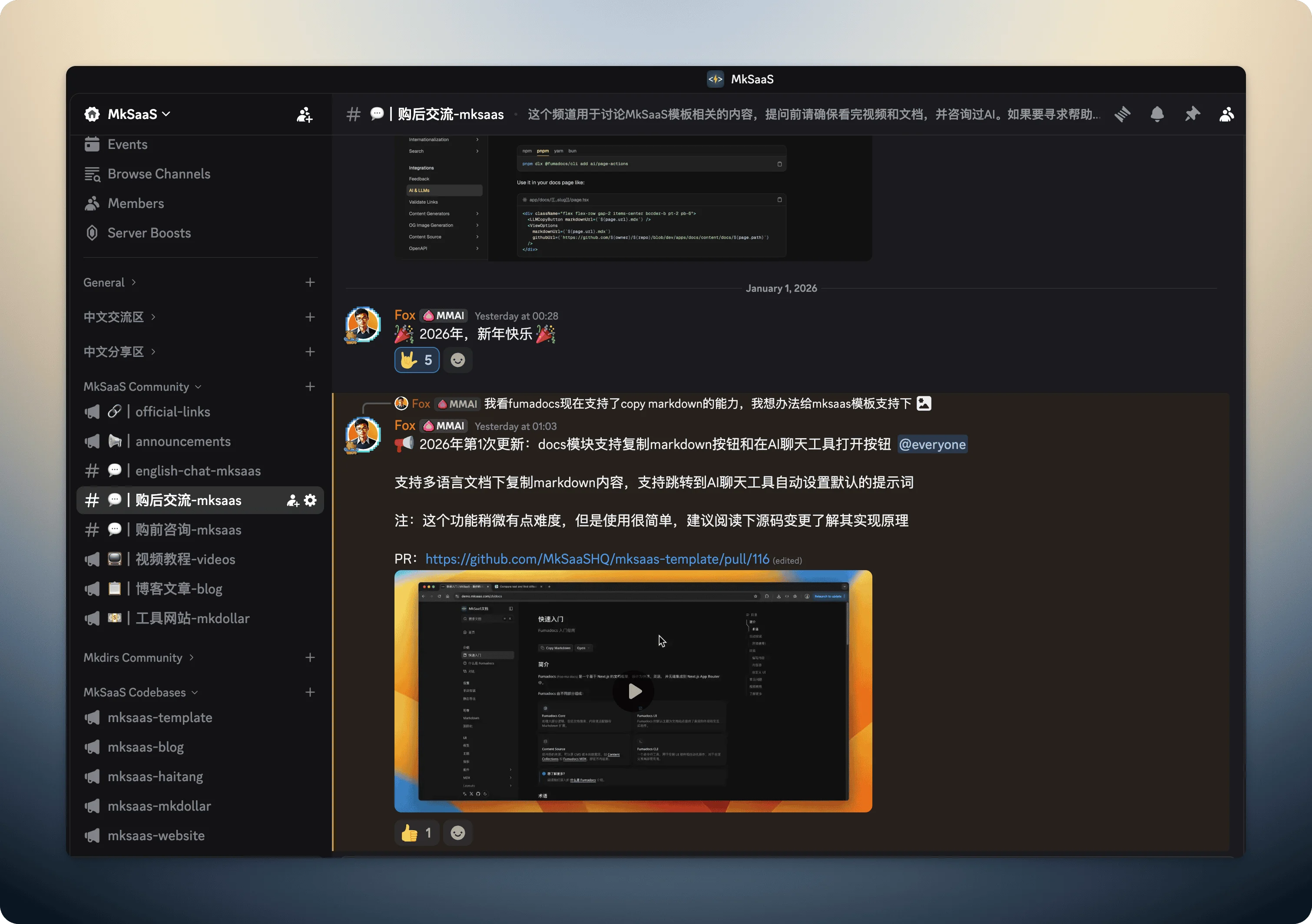Image resolution: width=1312 pixels, height=924 pixels.
Task: Open the announcements channel
Action: 200,442
